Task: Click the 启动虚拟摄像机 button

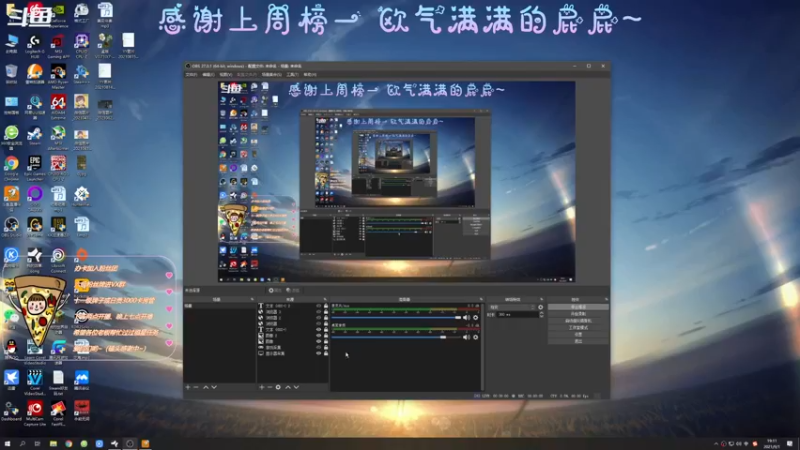Action: click(x=578, y=321)
